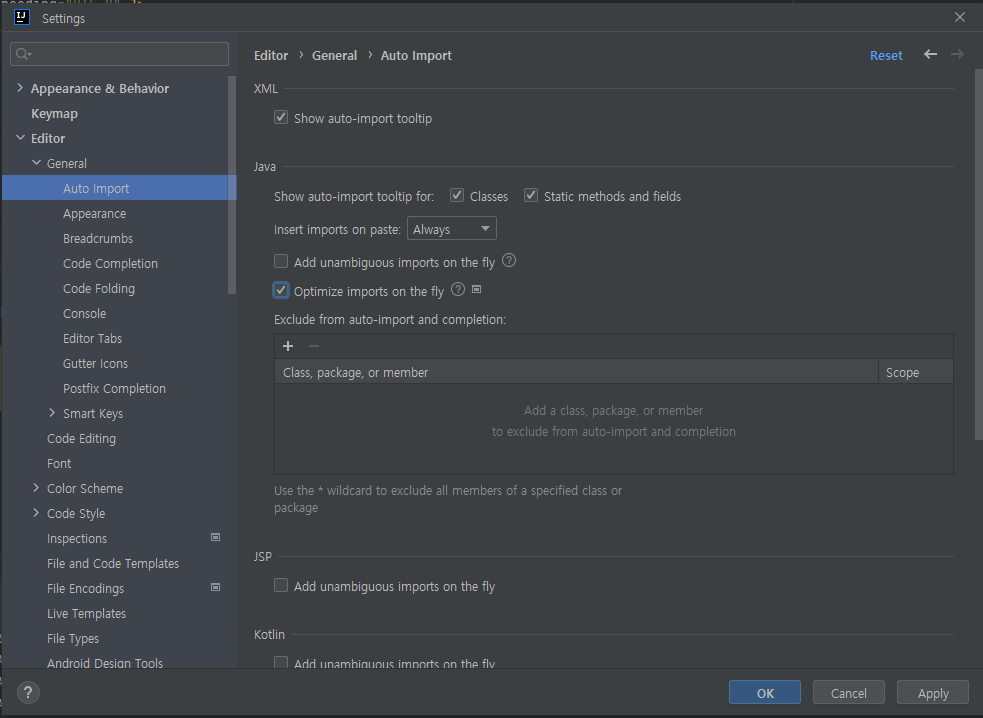The image size is (983, 718).
Task: Open the Insert imports on paste dropdown
Action: click(451, 228)
